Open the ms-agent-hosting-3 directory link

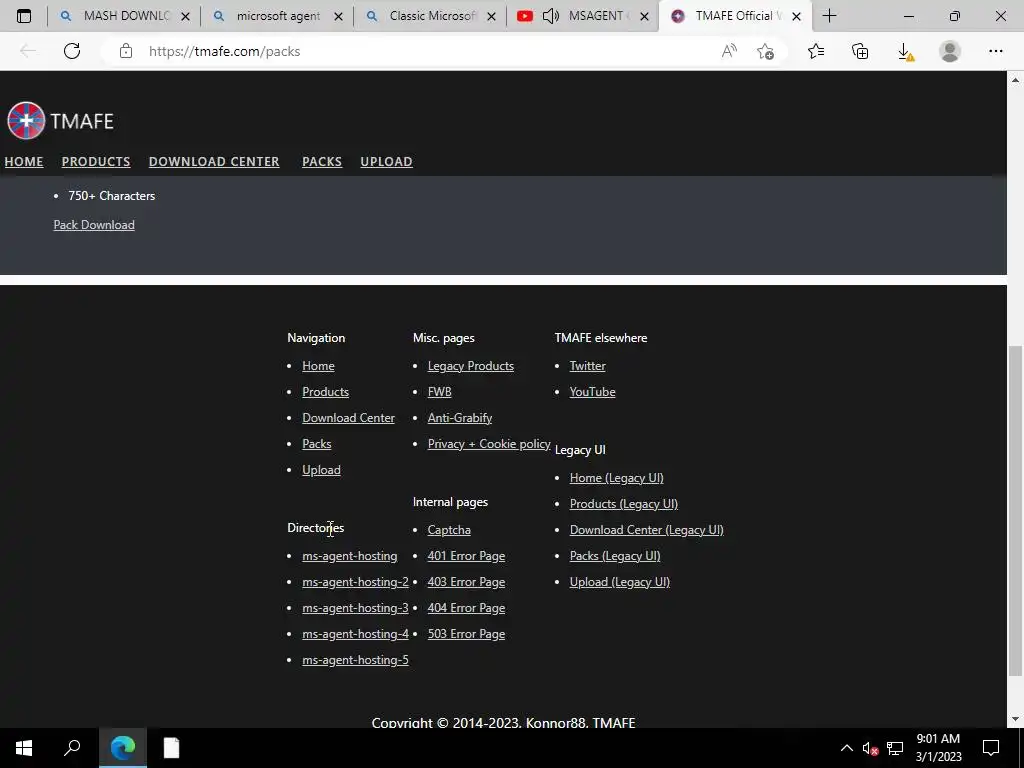point(355,608)
